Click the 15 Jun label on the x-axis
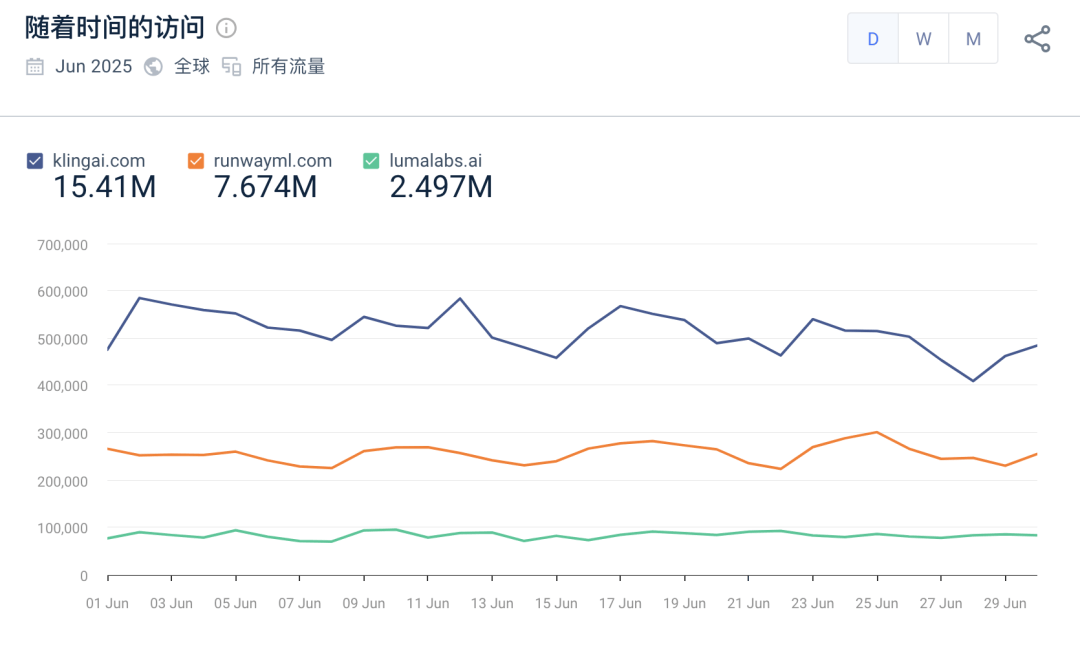The image size is (1080, 645). click(x=556, y=604)
